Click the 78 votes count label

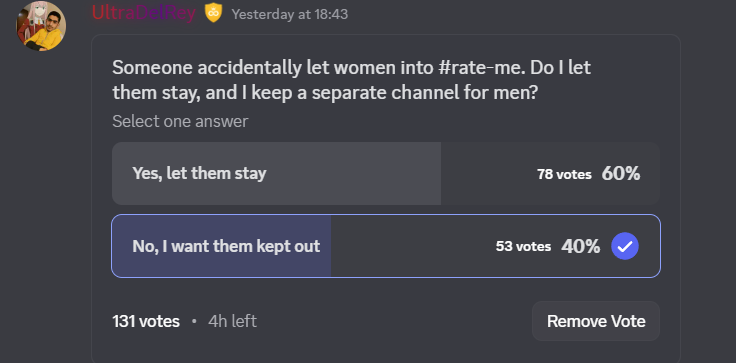pyautogui.click(x=564, y=175)
